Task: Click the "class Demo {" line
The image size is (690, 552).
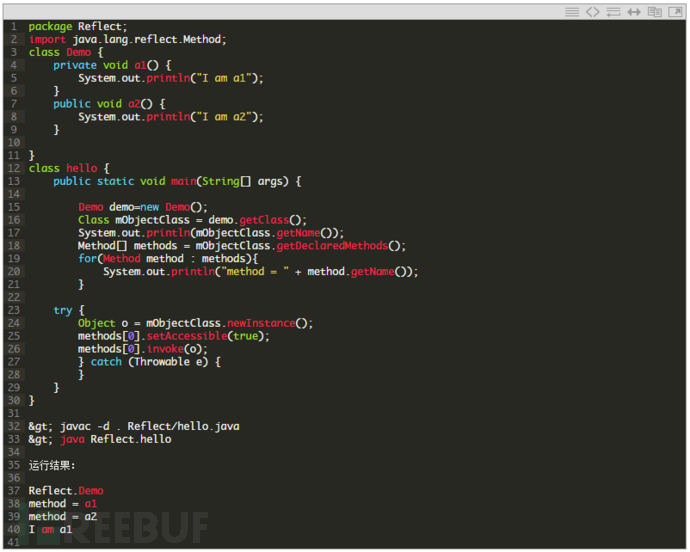Action: (x=66, y=52)
